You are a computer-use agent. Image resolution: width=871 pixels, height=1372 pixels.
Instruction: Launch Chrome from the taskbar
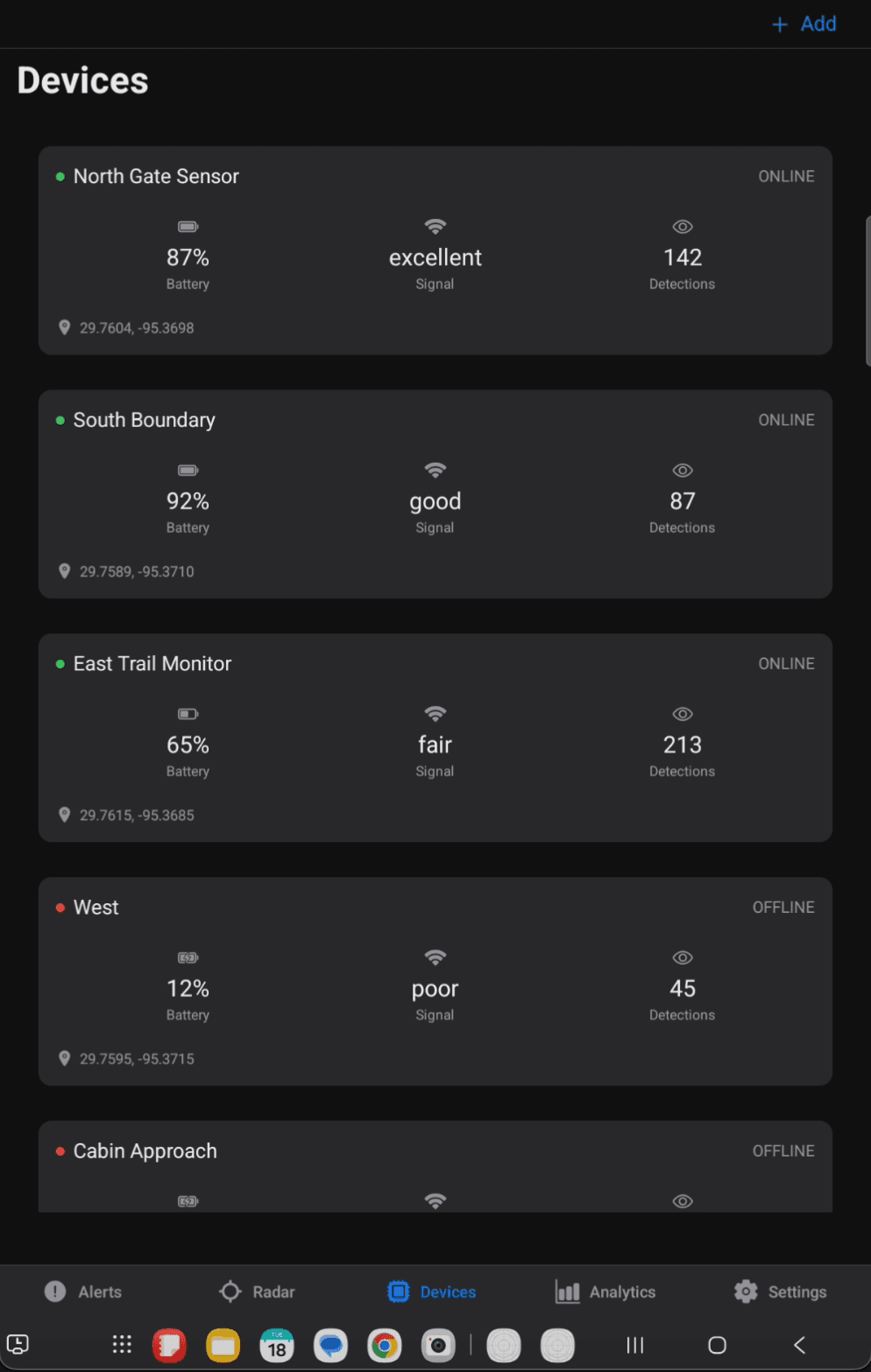click(x=384, y=1345)
